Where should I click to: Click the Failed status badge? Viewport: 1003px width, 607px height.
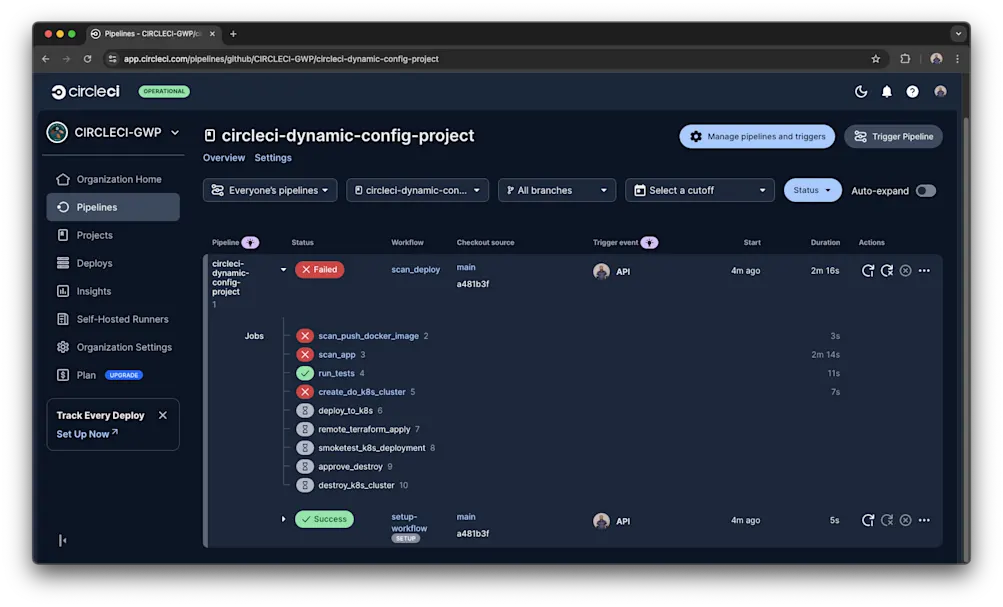pyautogui.click(x=319, y=269)
